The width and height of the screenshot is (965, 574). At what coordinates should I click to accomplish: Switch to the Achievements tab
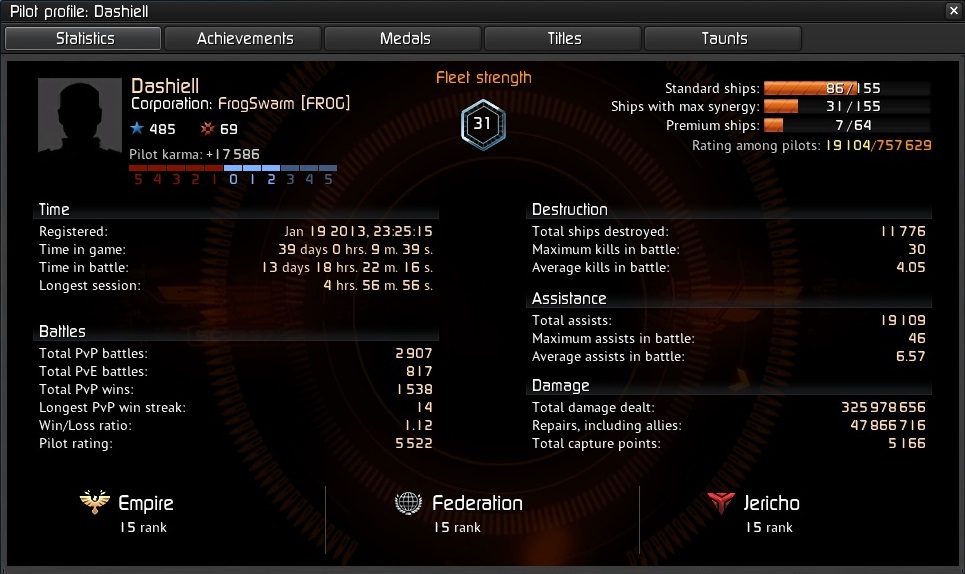click(244, 38)
